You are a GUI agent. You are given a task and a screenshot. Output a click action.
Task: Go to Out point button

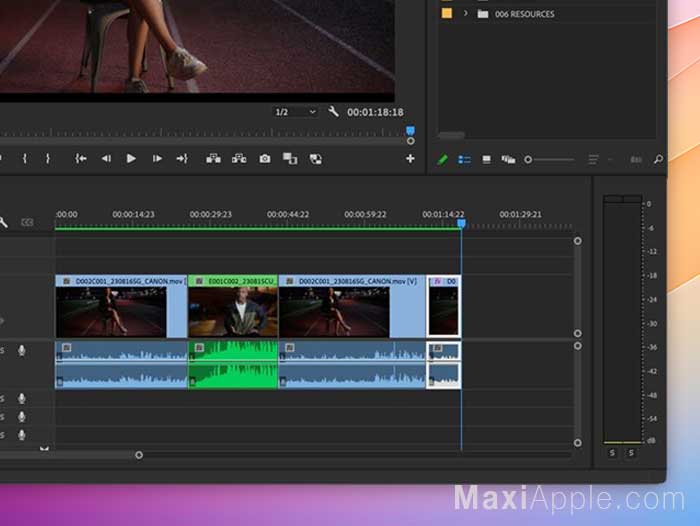182,159
